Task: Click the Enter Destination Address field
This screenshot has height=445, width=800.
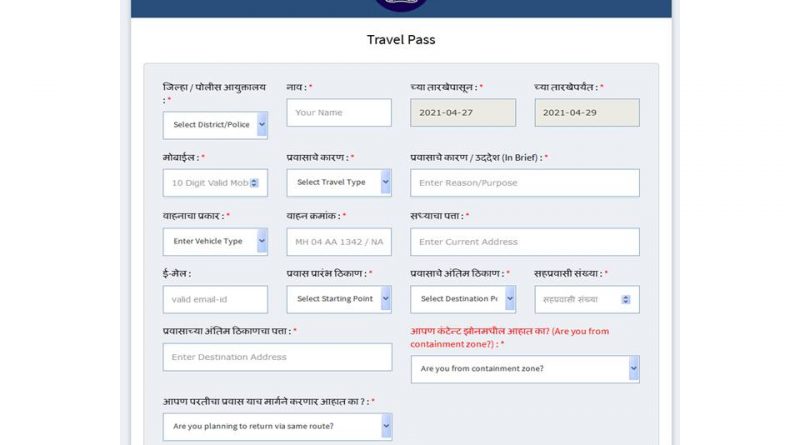Action: pos(277,357)
